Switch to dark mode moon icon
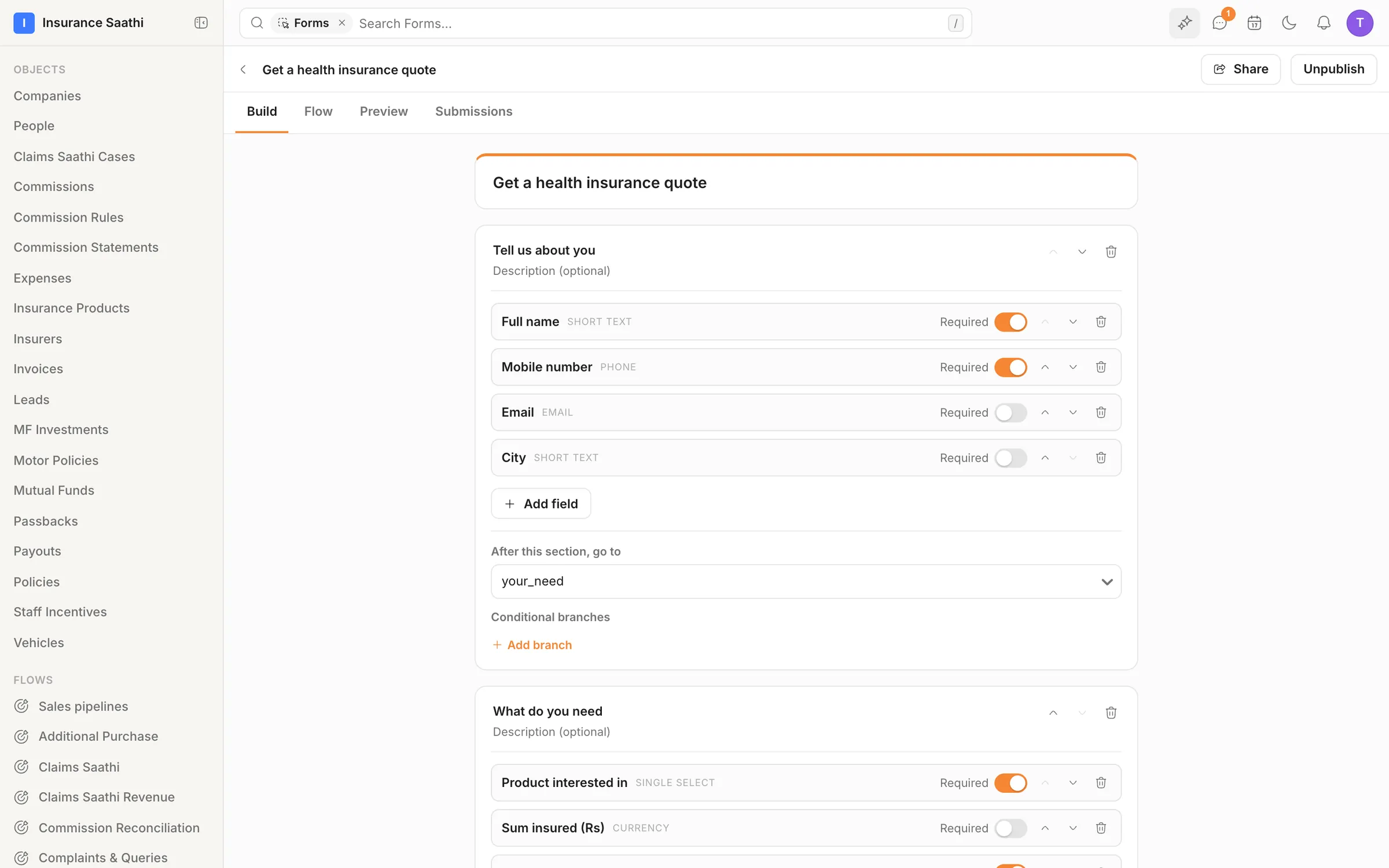 point(1289,23)
